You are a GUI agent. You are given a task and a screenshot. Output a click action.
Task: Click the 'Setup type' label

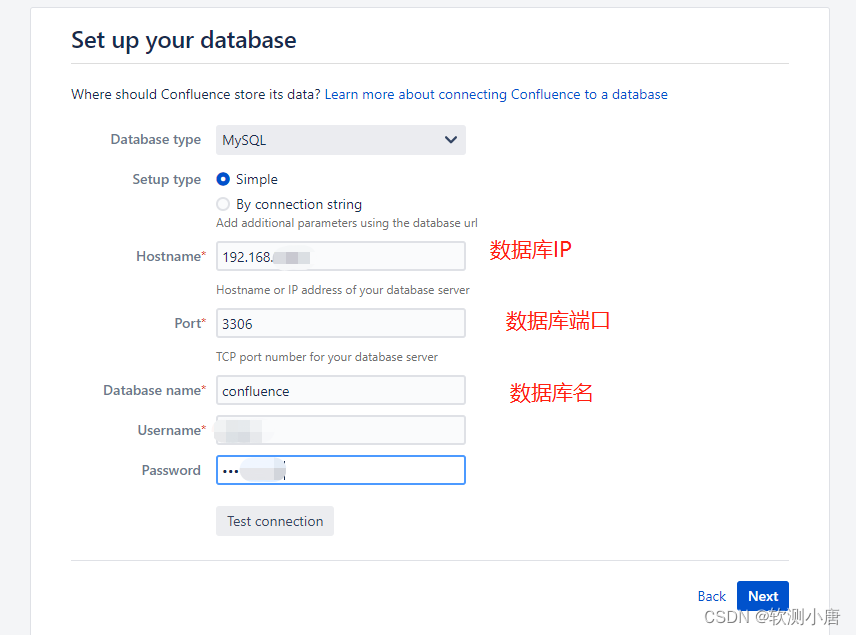[167, 180]
